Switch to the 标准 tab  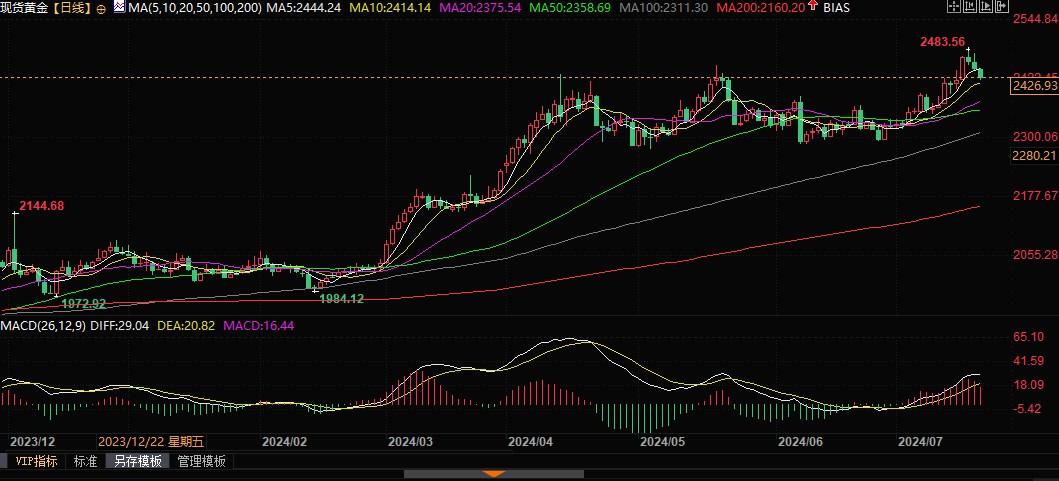tap(86, 461)
